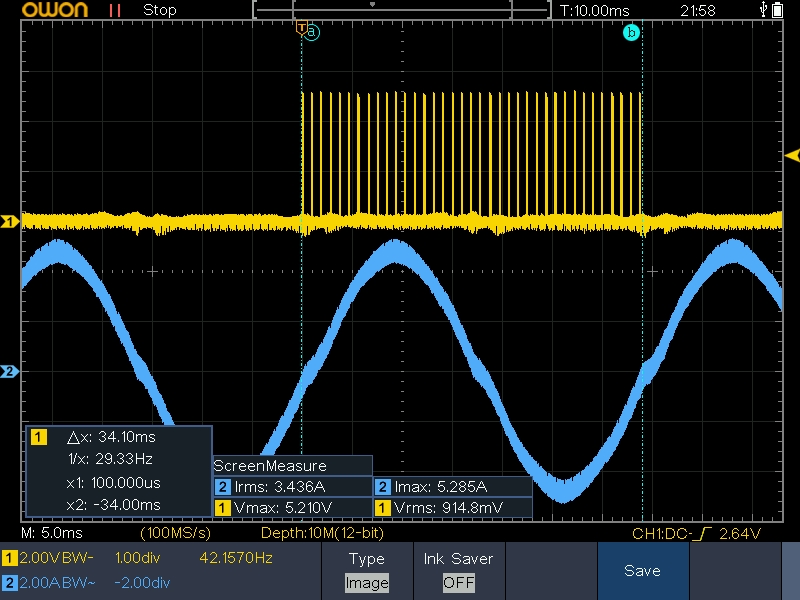
Task: Click the rising edge trigger symbol
Action: coord(705,534)
